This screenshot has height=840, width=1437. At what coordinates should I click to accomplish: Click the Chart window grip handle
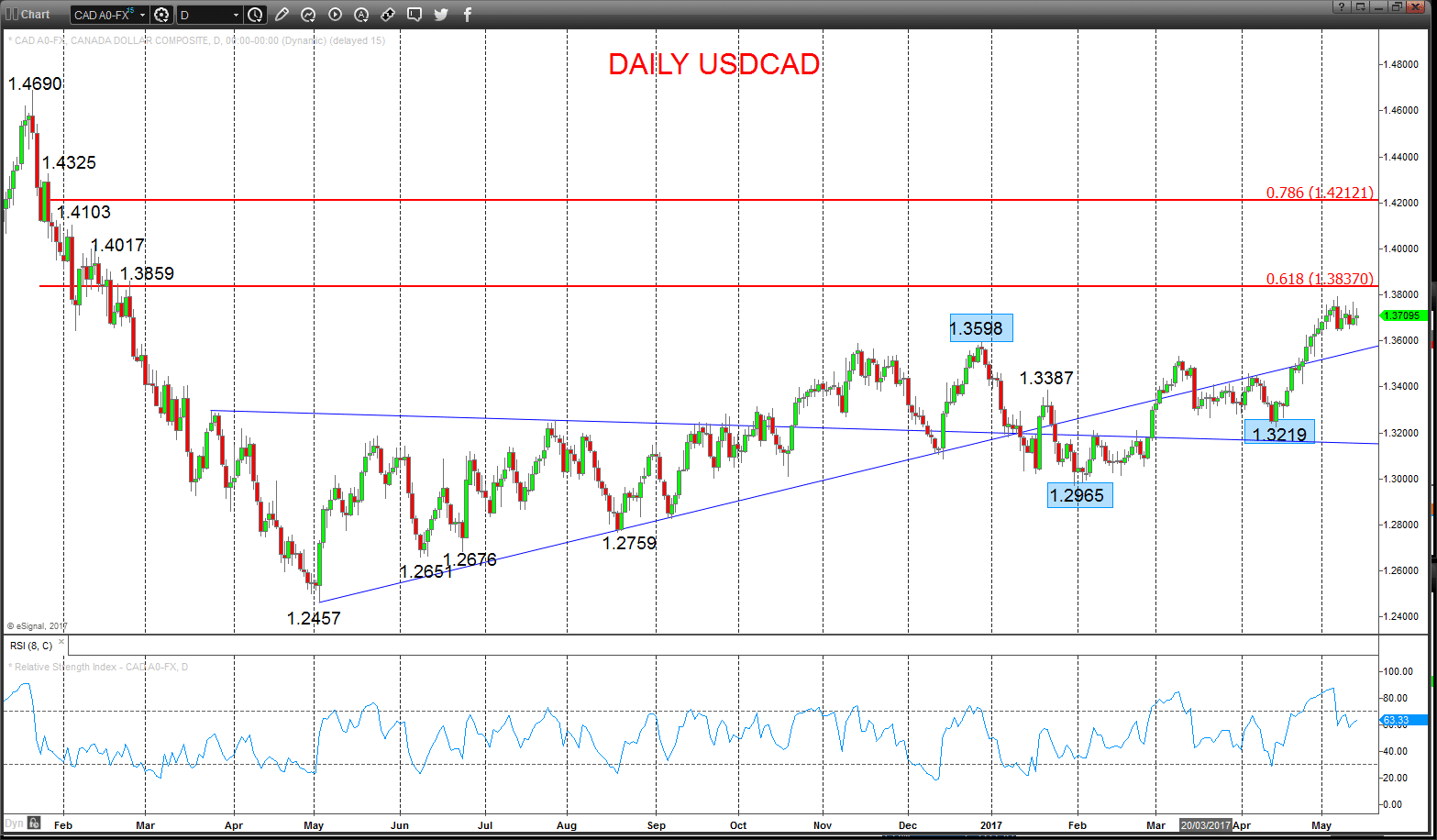(x=10, y=14)
